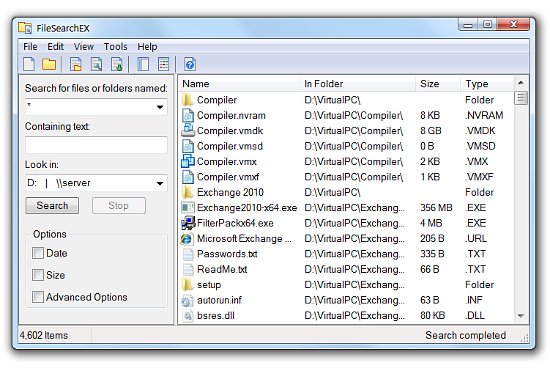This screenshot has width=550, height=368.
Task: Select the bsres.dll file name
Action: click(x=216, y=315)
